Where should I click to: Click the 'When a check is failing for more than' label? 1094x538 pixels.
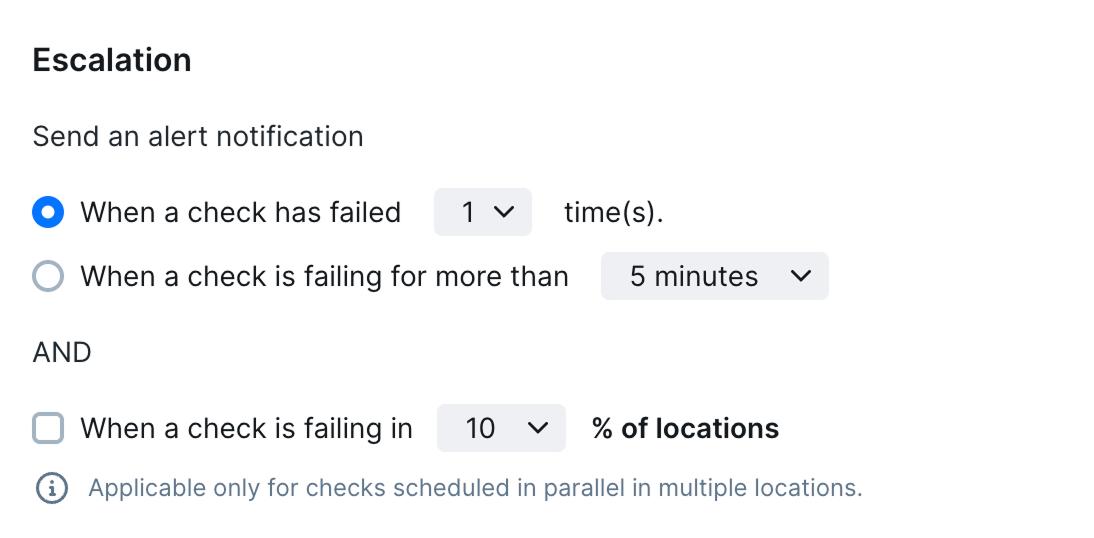(x=324, y=276)
